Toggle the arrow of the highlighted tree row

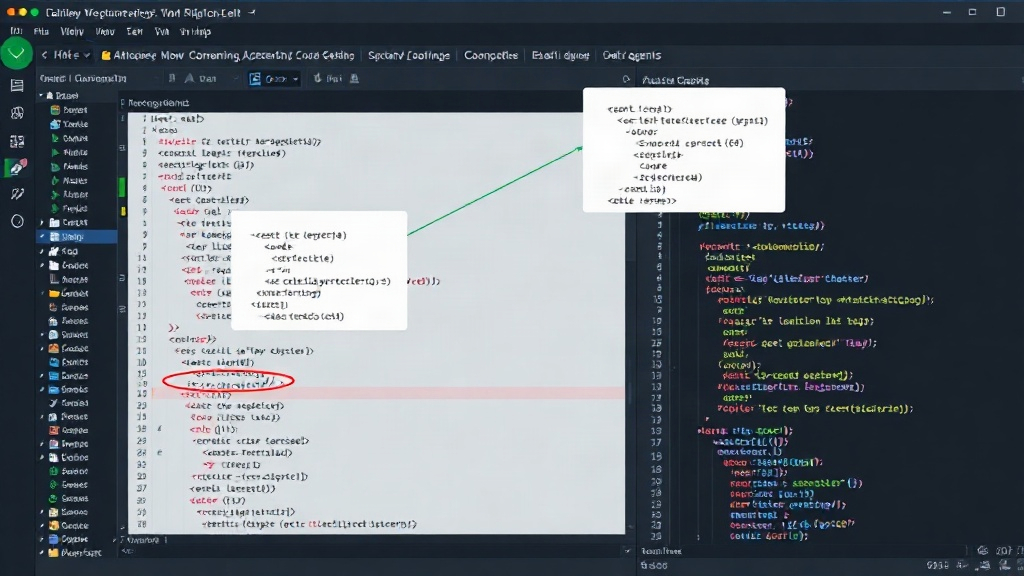(42, 236)
